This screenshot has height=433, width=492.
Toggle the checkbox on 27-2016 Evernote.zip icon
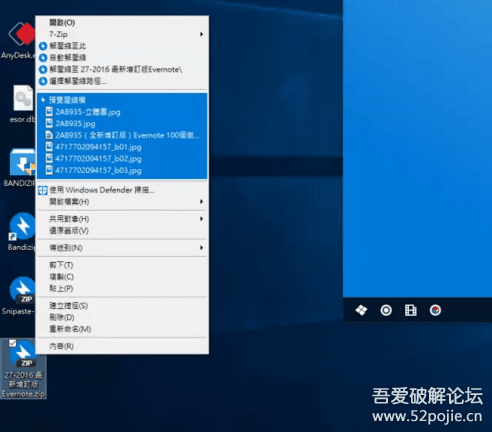pos(13,343)
